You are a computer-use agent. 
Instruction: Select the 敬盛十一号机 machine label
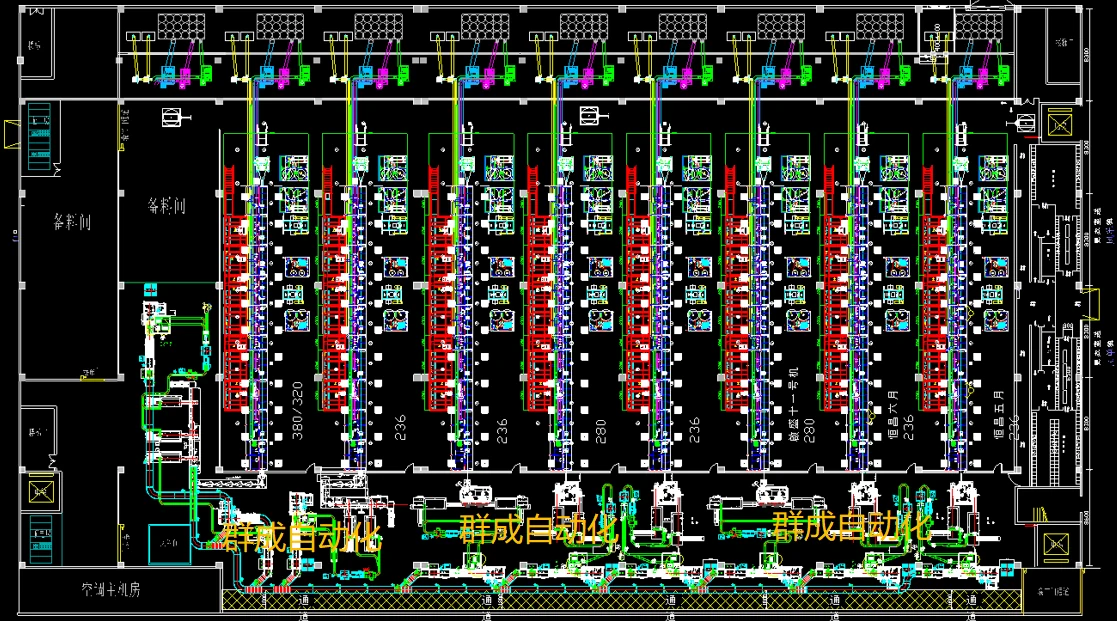tap(794, 404)
